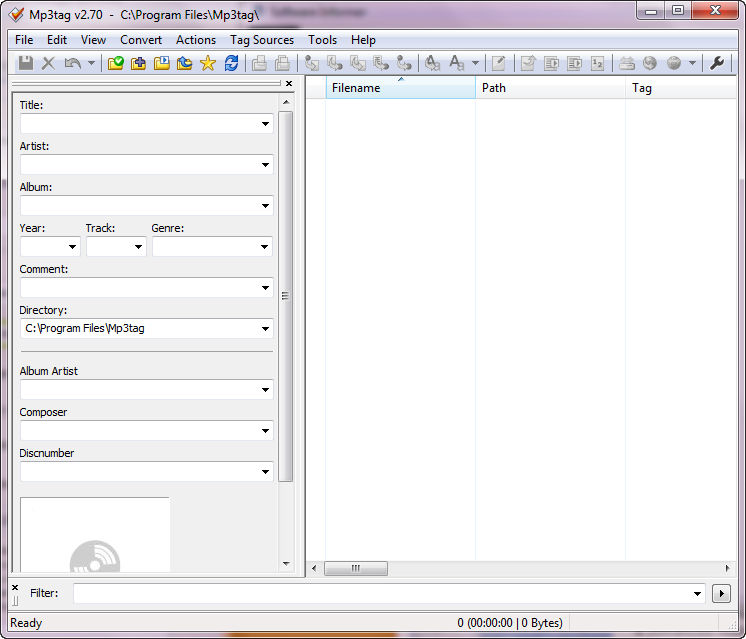Close the tag panel with its X
The image size is (746, 639).
pyautogui.click(x=289, y=83)
